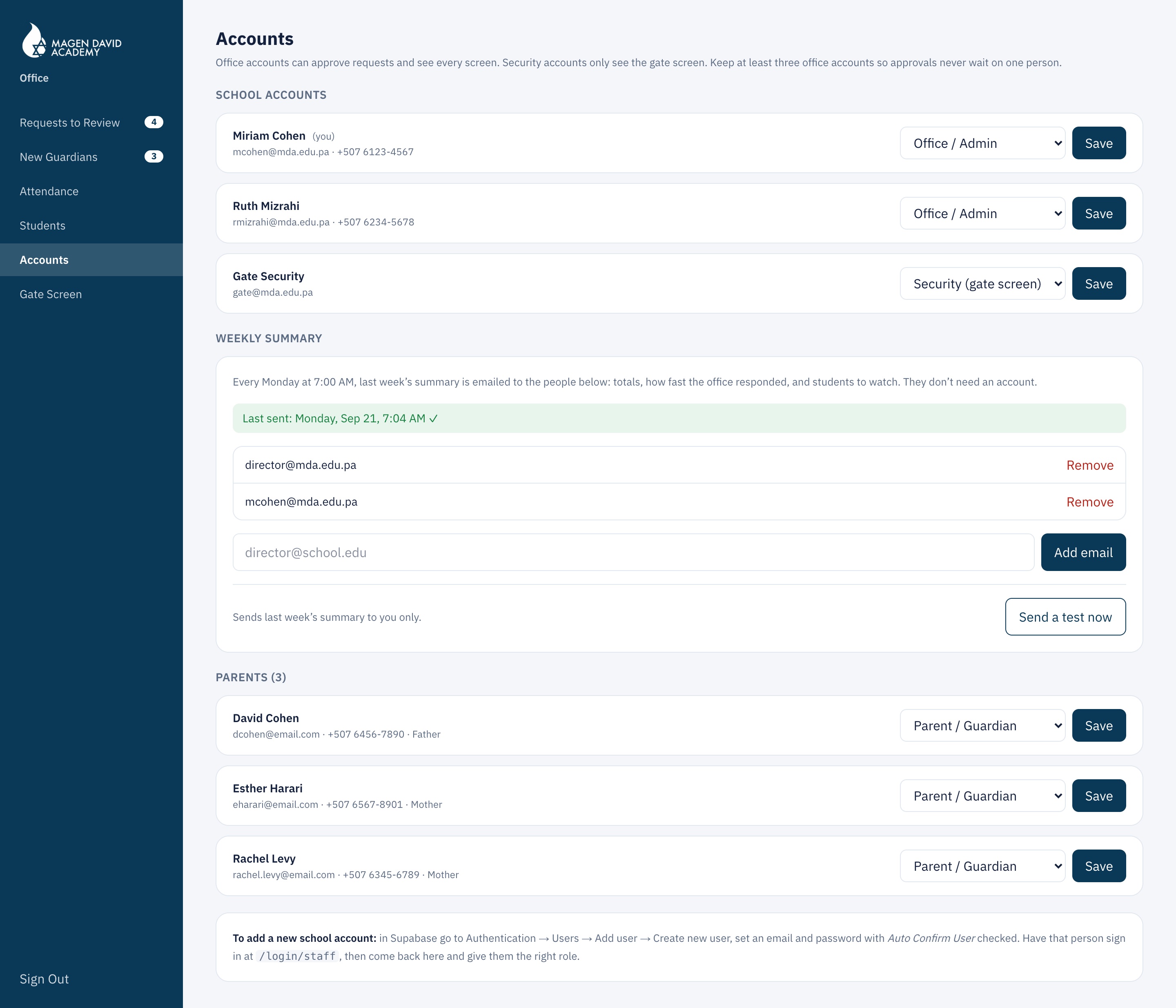The height and width of the screenshot is (1008, 1176).
Task: Click Ruth Mizrahi's contact details line
Action: (x=323, y=222)
